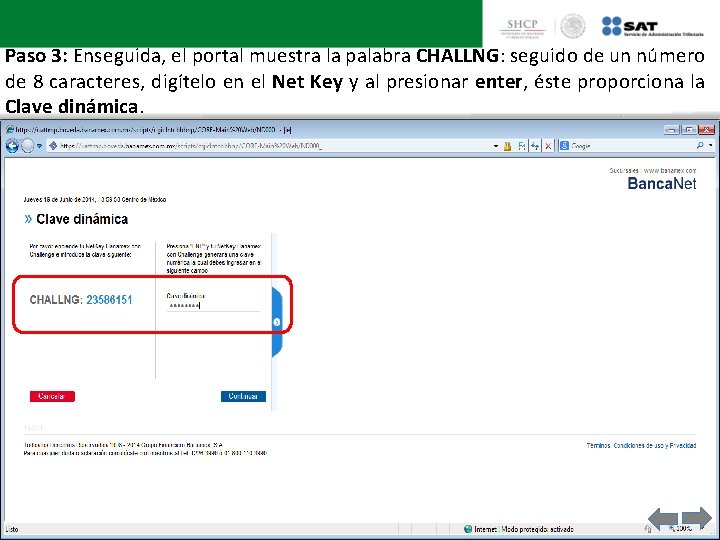Click the www.banamex.com link
Screen dimensions: 720x540
[x=670, y=170]
